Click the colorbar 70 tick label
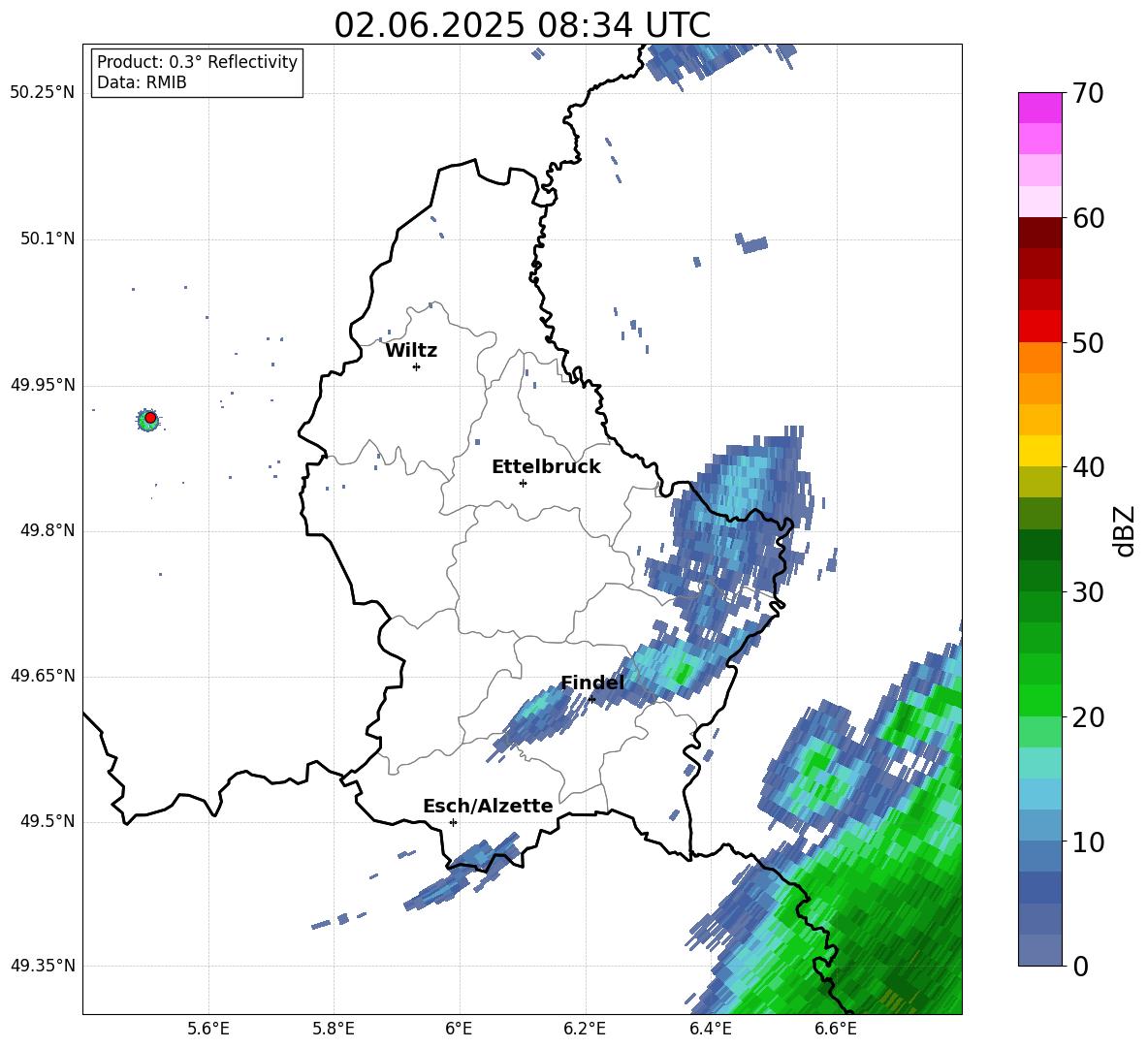This screenshot has width=1148, height=1048. point(1089,93)
